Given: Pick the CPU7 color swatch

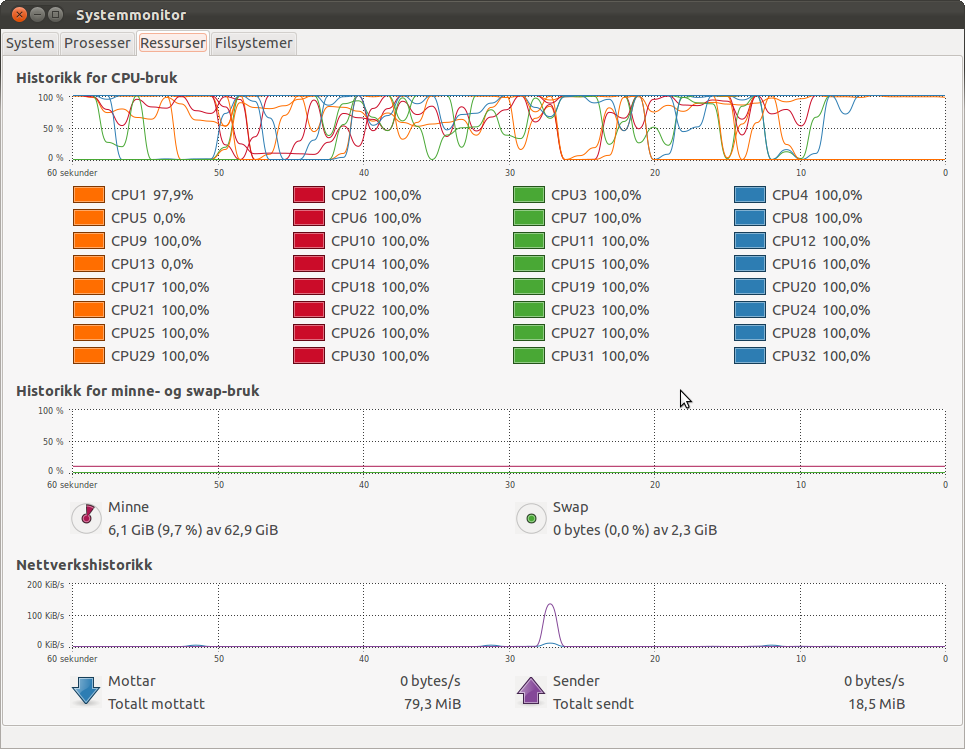Looking at the screenshot, I should point(529,218).
